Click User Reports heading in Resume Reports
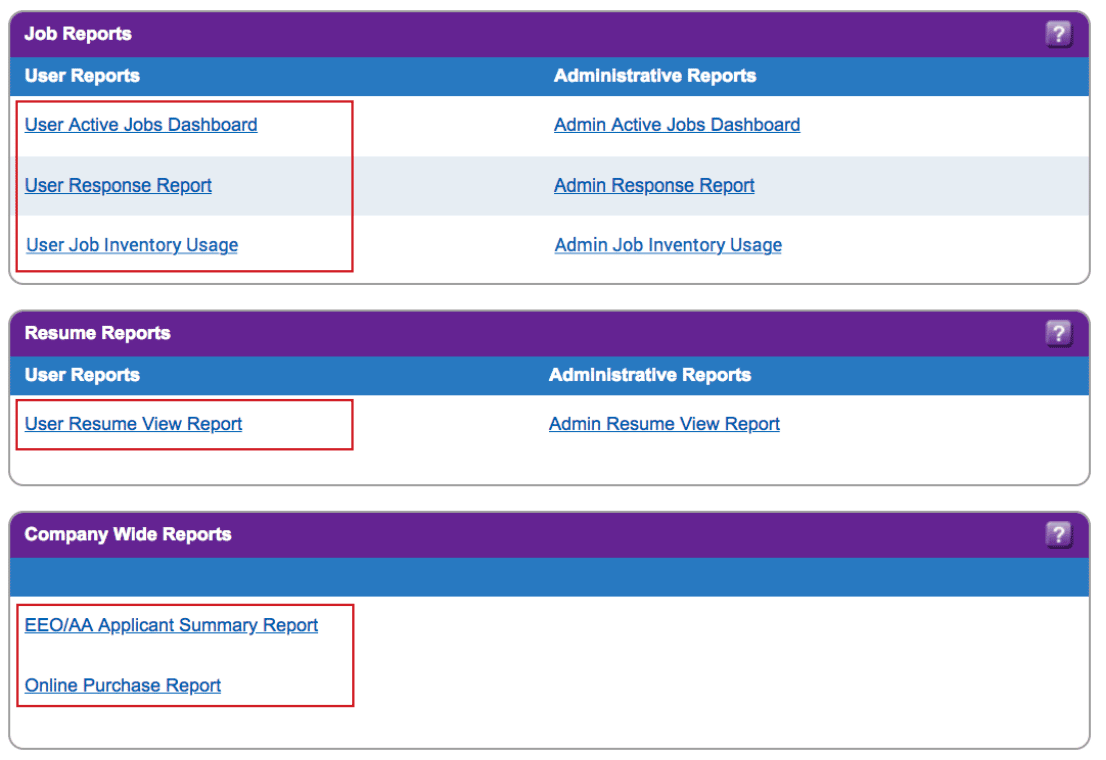Screen dimensions: 1106x760 82,375
